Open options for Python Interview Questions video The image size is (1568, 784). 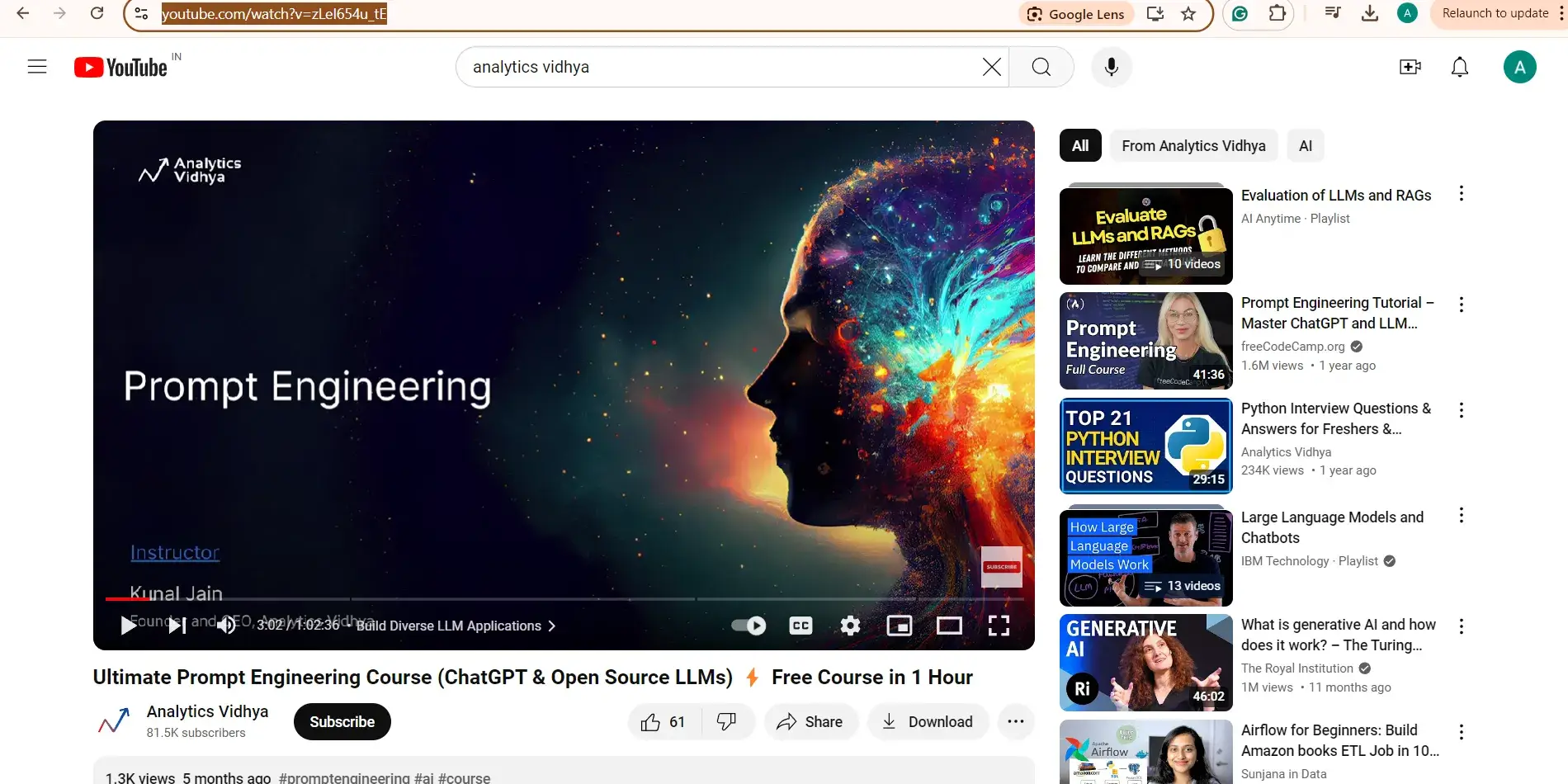click(1462, 410)
